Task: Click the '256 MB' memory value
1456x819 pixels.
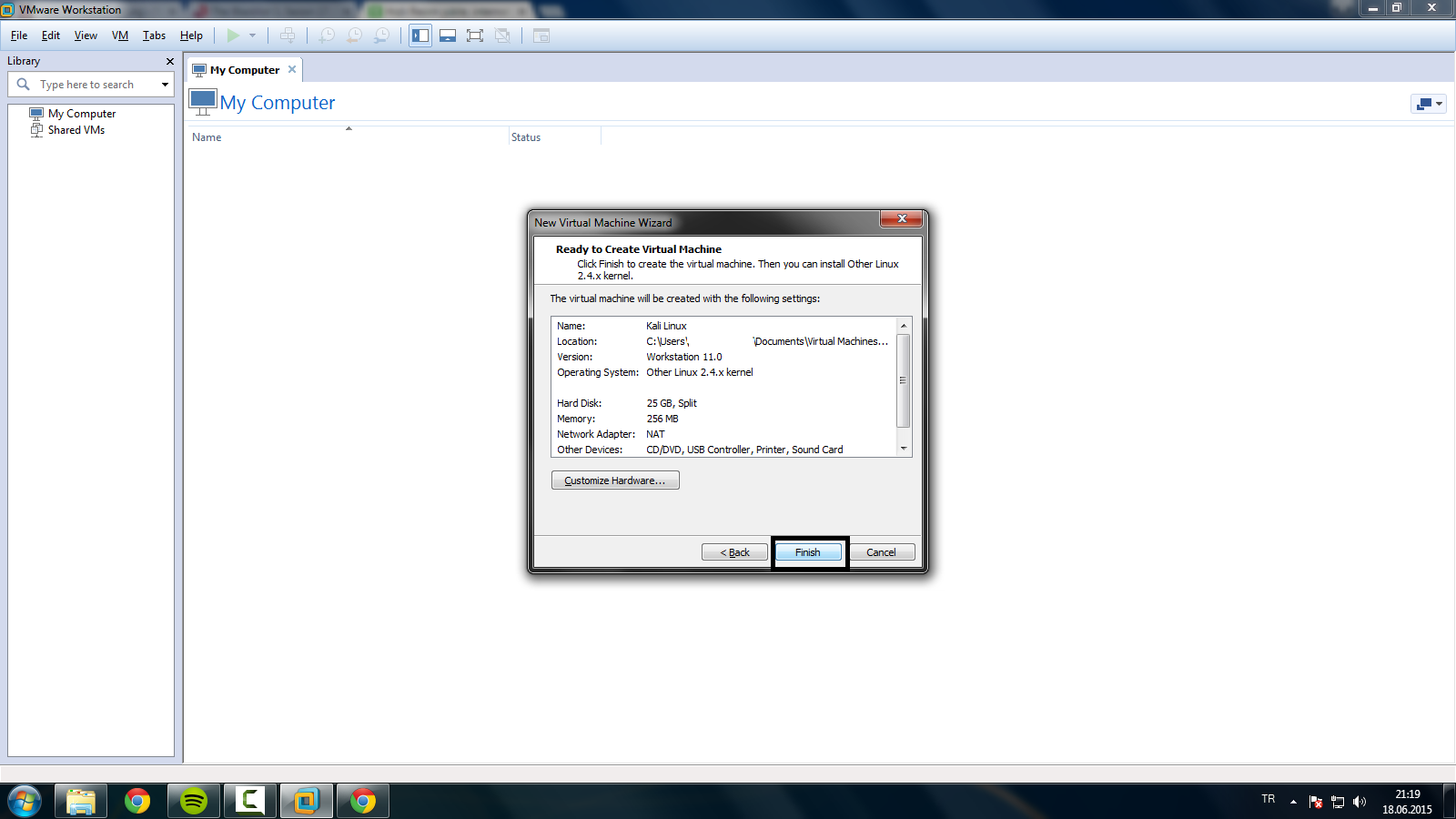Action: [x=662, y=419]
